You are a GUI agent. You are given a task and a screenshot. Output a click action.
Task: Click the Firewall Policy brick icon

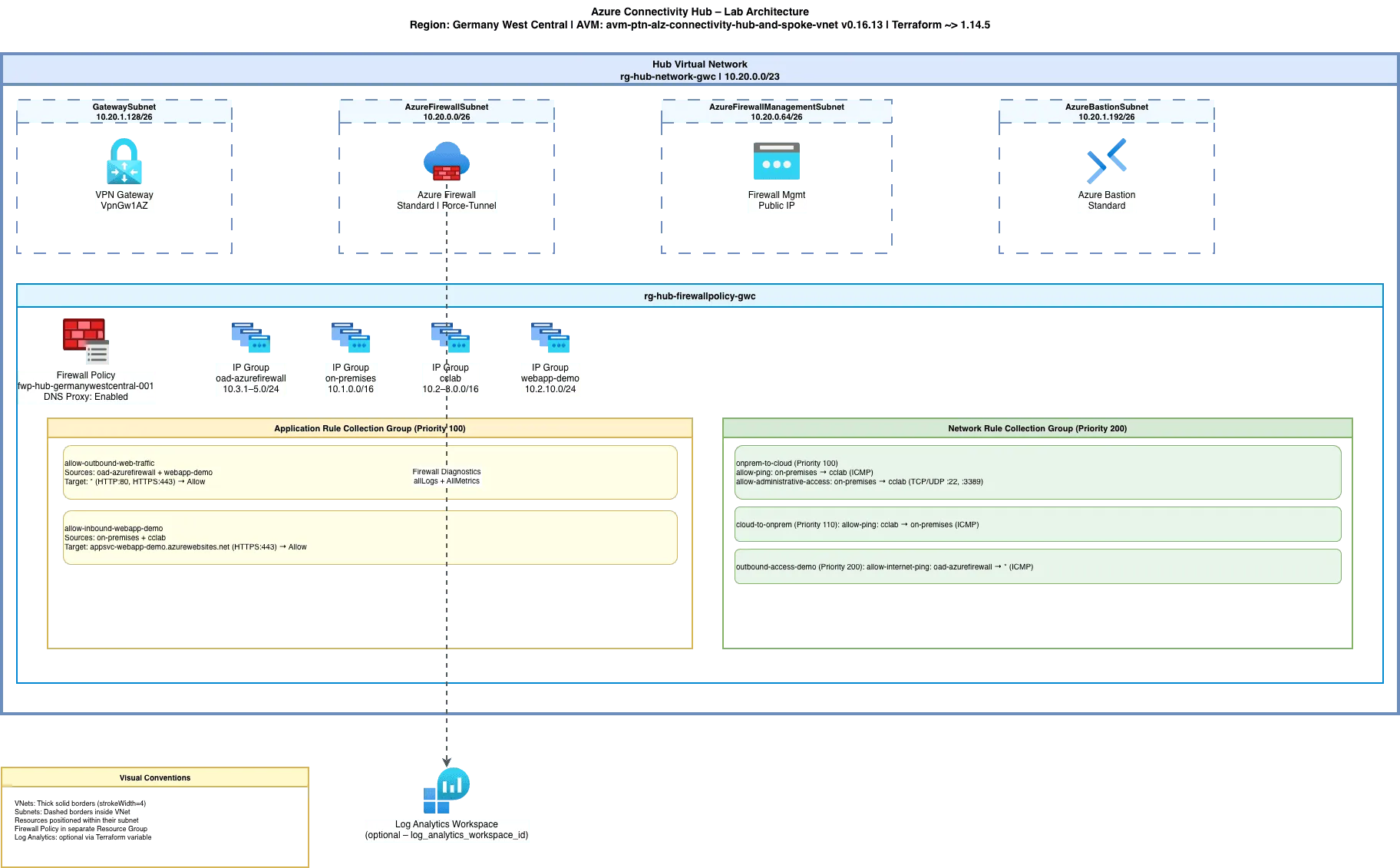pos(86,342)
